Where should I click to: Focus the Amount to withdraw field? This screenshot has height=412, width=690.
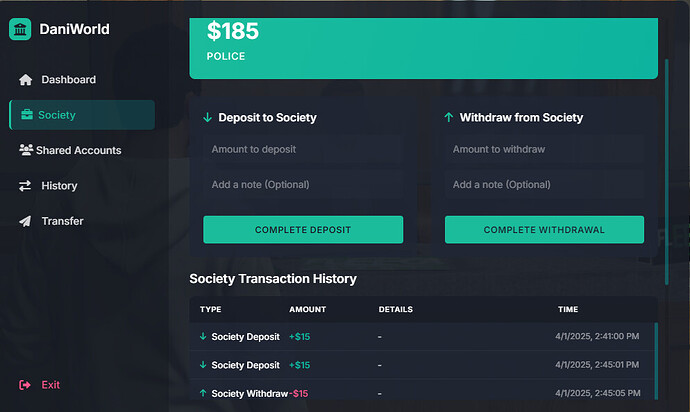tap(544, 149)
